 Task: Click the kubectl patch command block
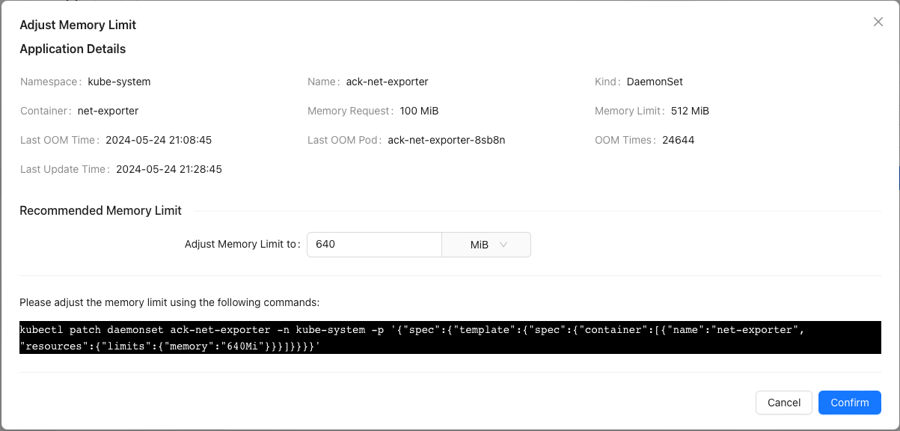pos(450,337)
